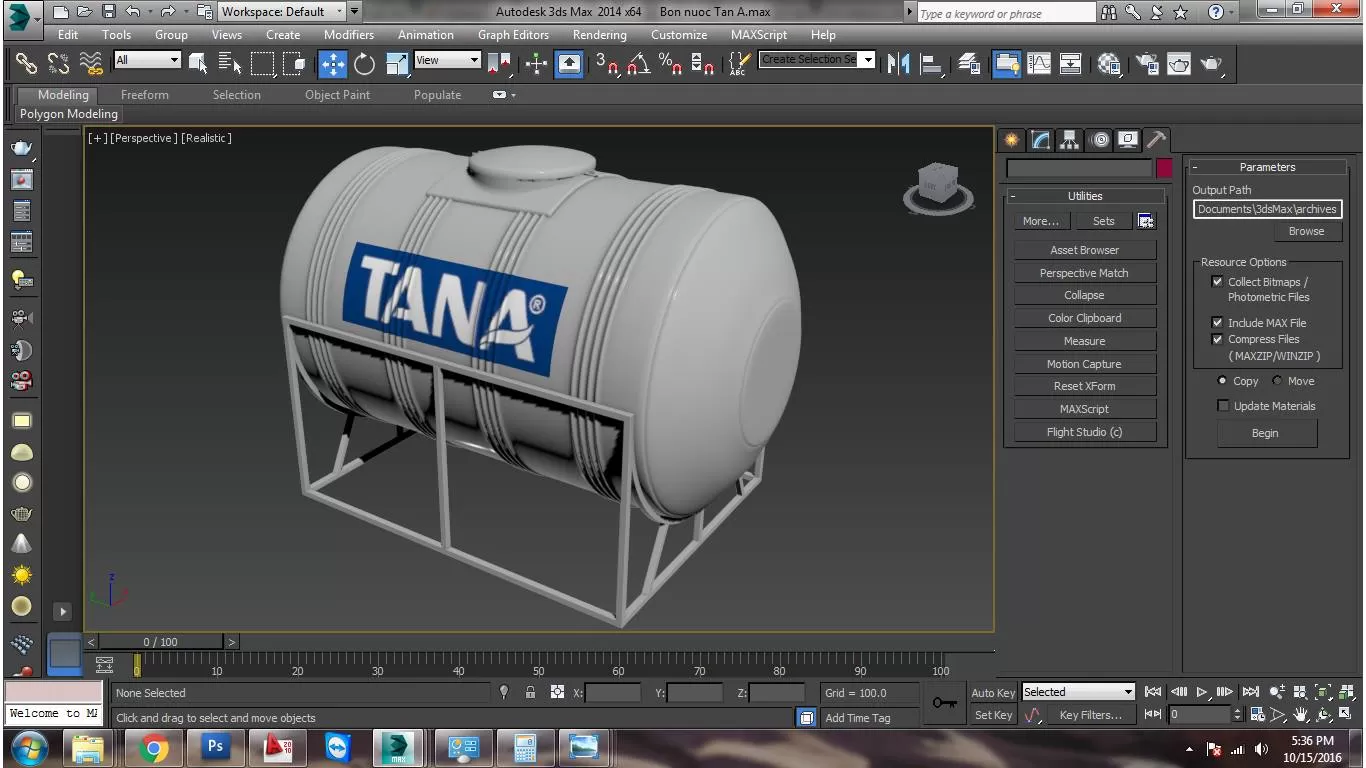Select the Select and Move tool
This screenshot has height=768, width=1366.
coord(332,64)
